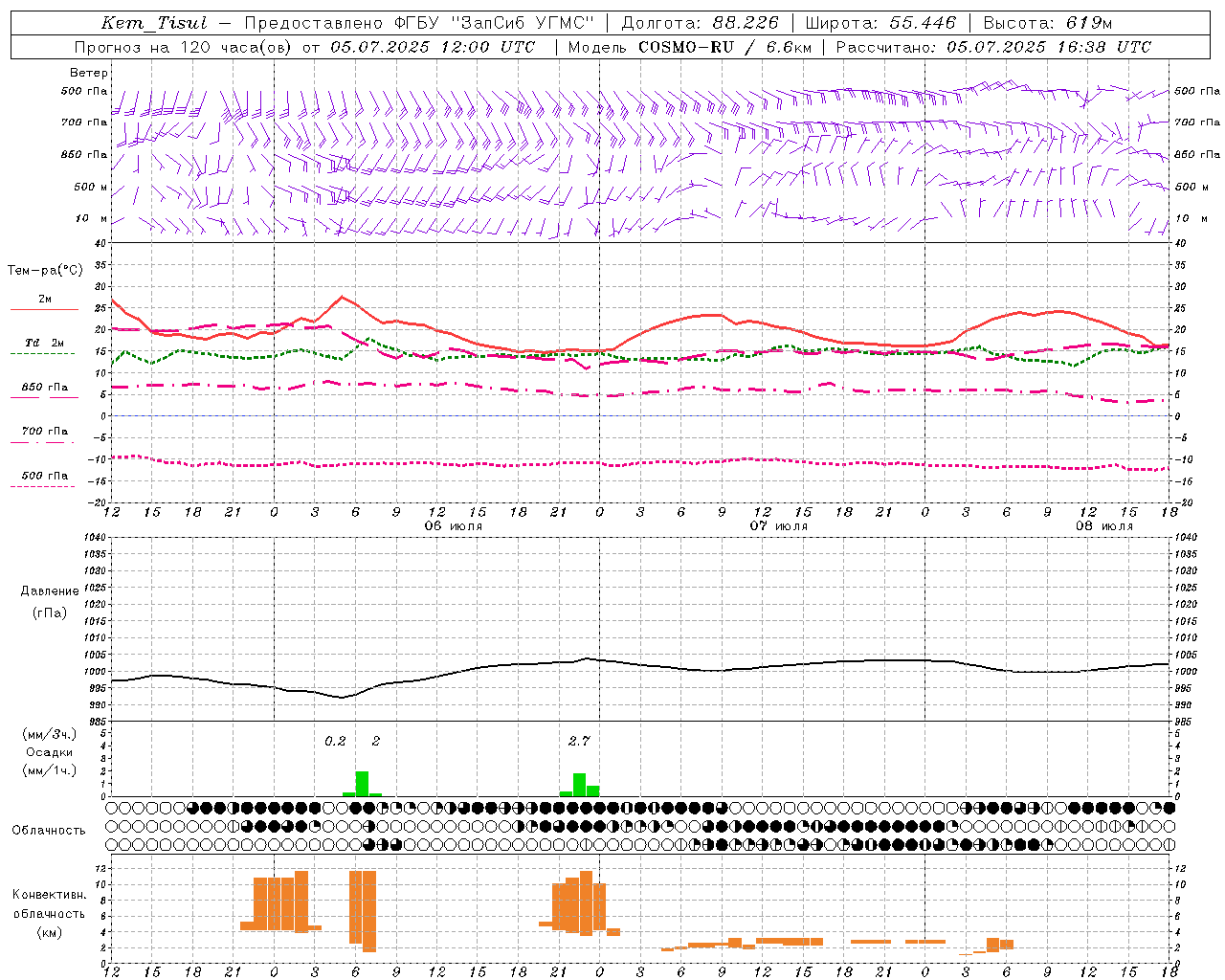Image resolution: width=1225 pixels, height=980 pixels.
Task: Click the '(км)' convective height unit
Action: (x=50, y=932)
